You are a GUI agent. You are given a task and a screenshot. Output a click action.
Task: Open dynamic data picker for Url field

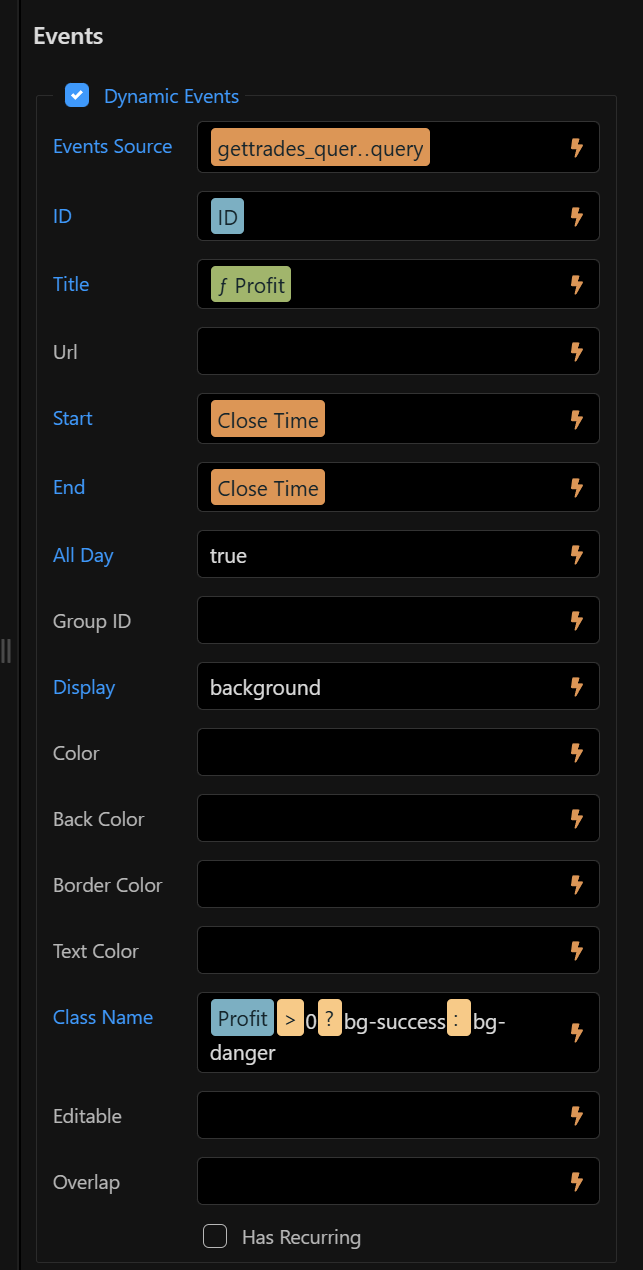(576, 351)
